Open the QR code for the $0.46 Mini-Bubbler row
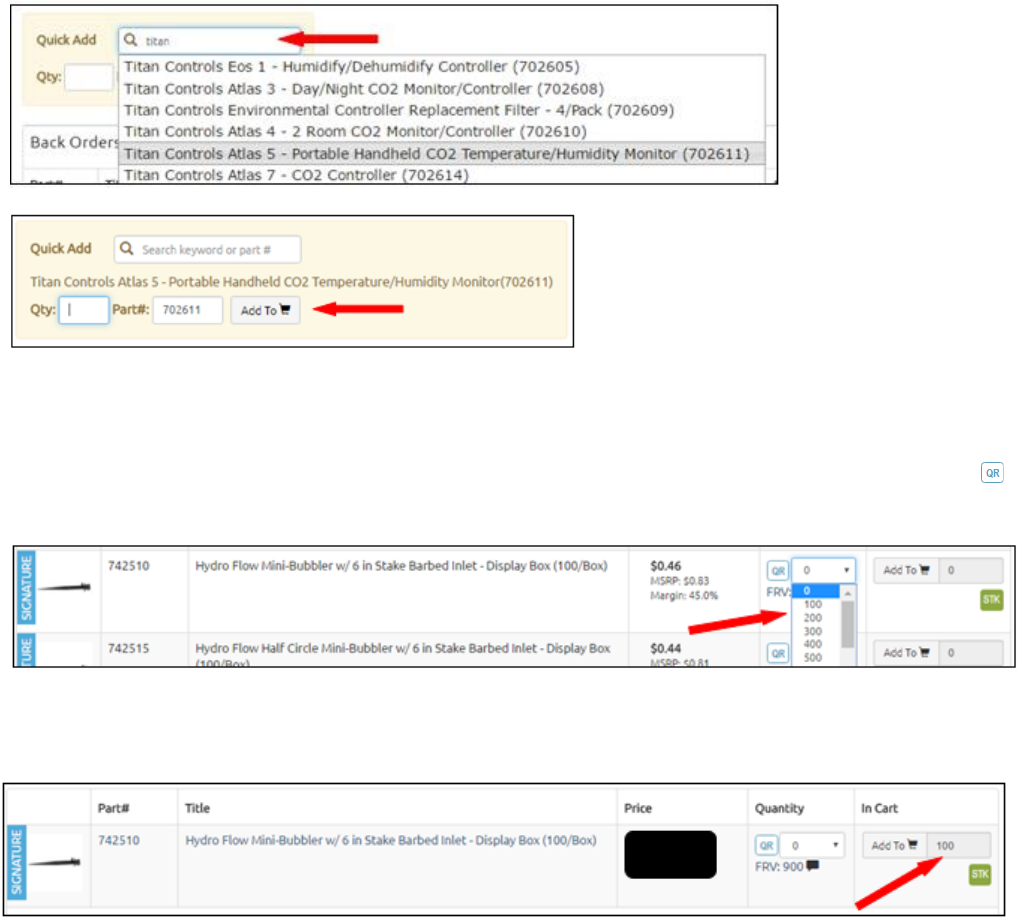 [x=777, y=571]
